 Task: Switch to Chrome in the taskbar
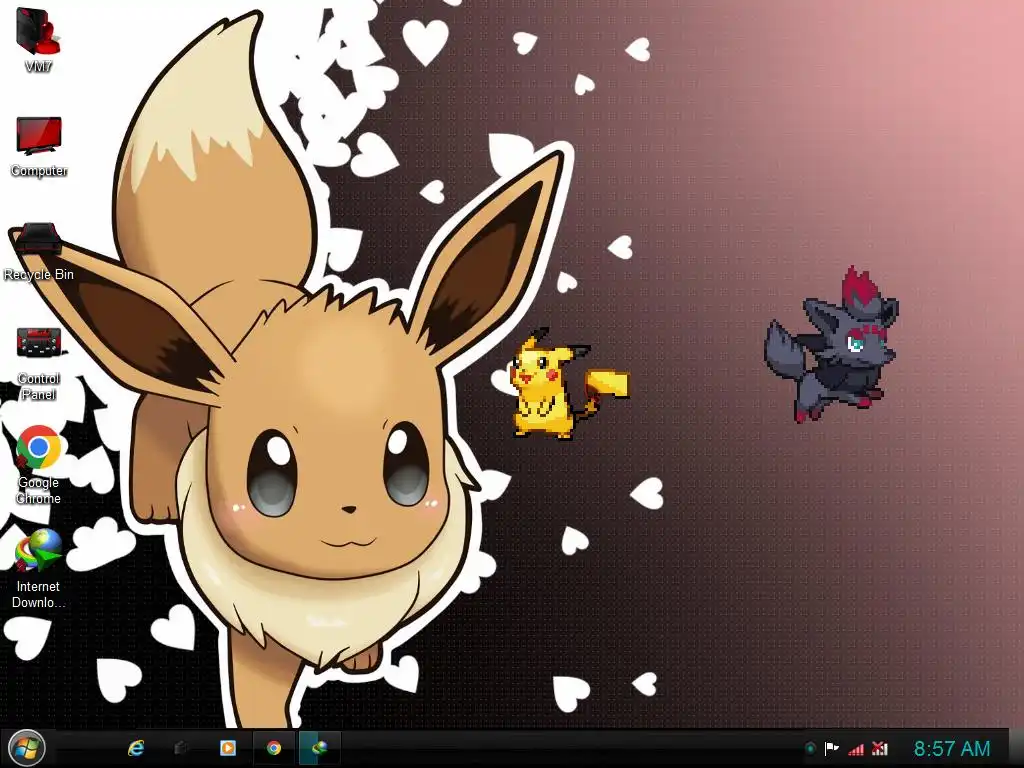click(274, 748)
